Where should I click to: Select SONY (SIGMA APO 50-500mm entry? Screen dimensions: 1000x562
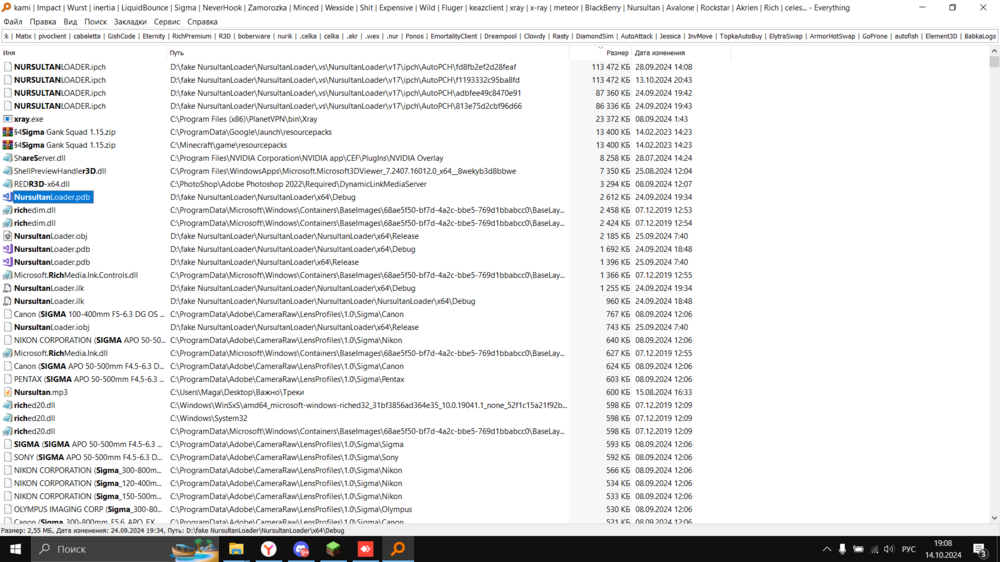pyautogui.click(x=88, y=457)
